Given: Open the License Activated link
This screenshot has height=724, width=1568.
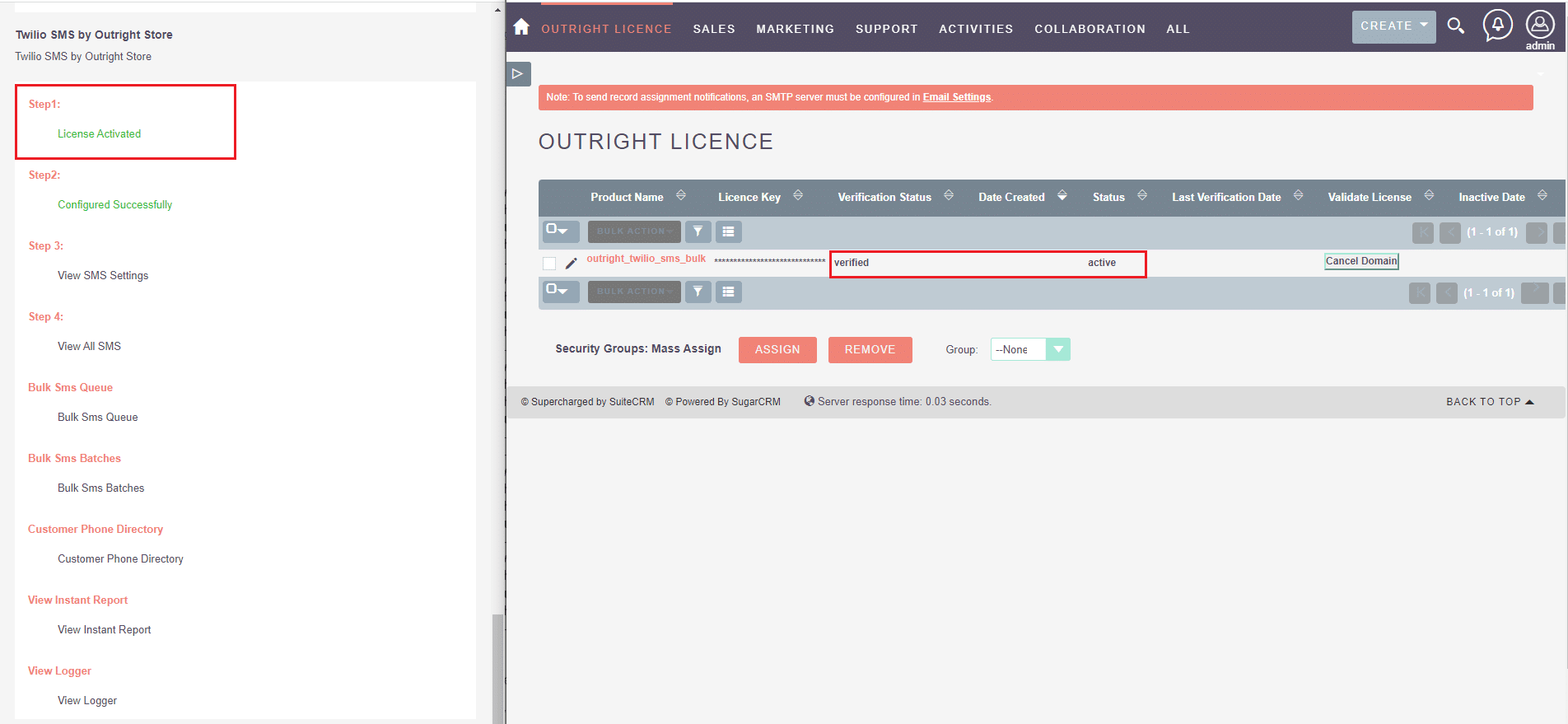Looking at the screenshot, I should [x=99, y=133].
